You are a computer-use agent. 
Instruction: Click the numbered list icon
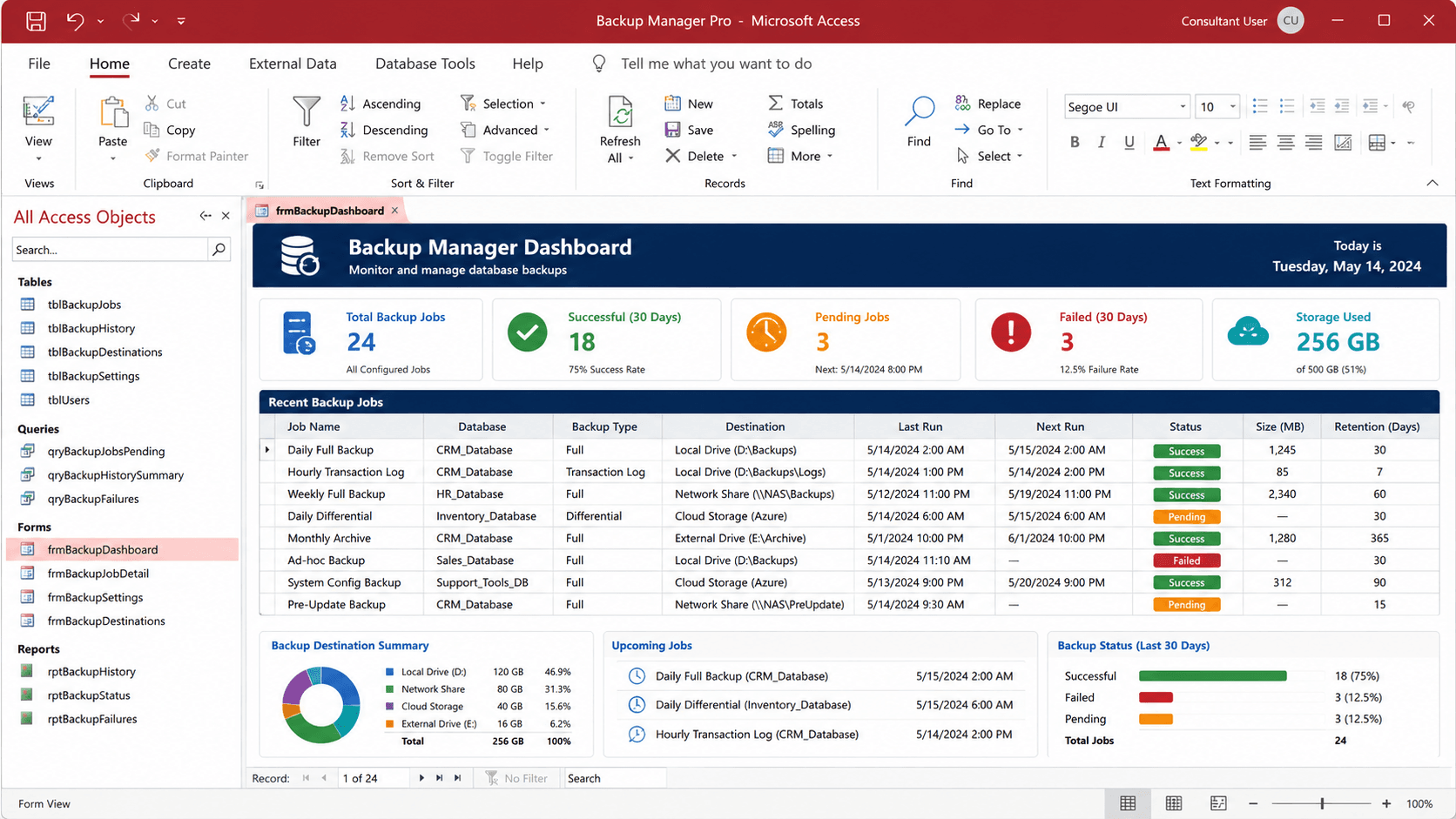[x=1287, y=106]
